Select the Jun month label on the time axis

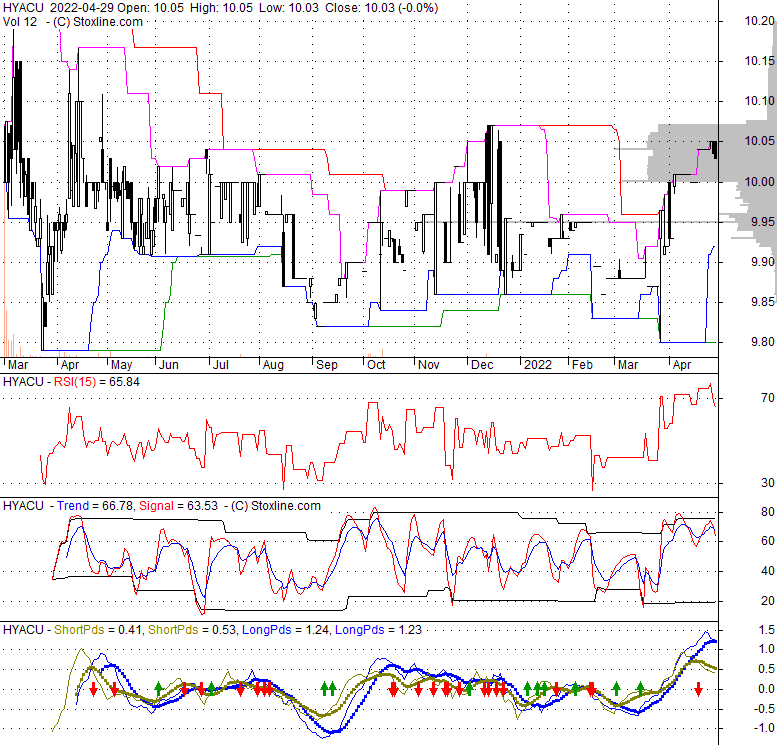point(169,365)
